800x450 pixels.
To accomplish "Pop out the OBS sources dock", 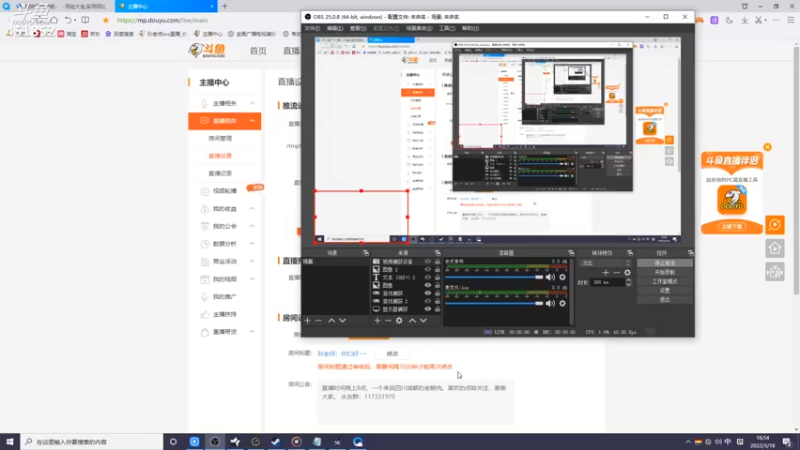I will [x=437, y=253].
